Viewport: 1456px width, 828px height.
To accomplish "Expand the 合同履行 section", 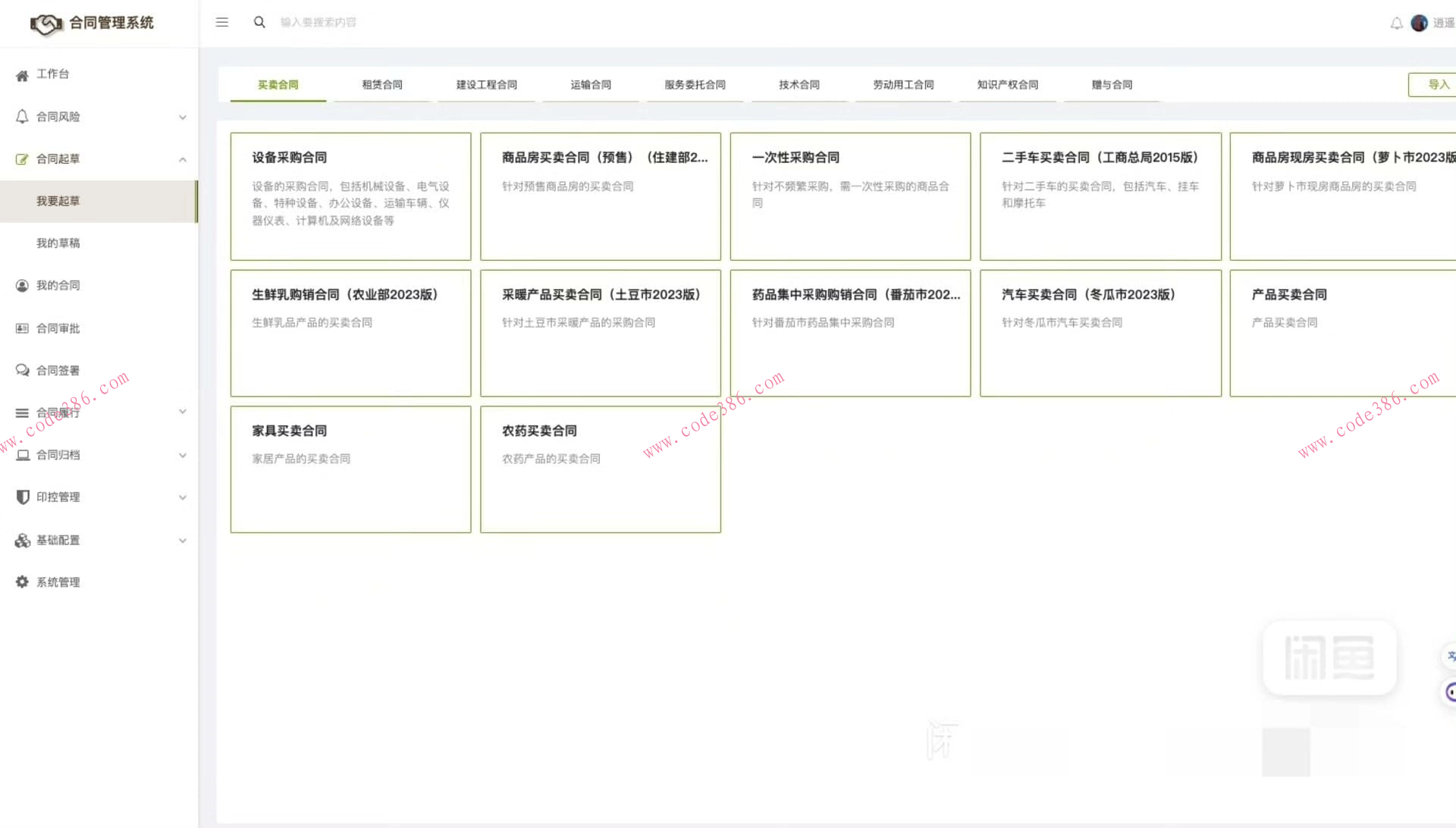I will coord(183,411).
